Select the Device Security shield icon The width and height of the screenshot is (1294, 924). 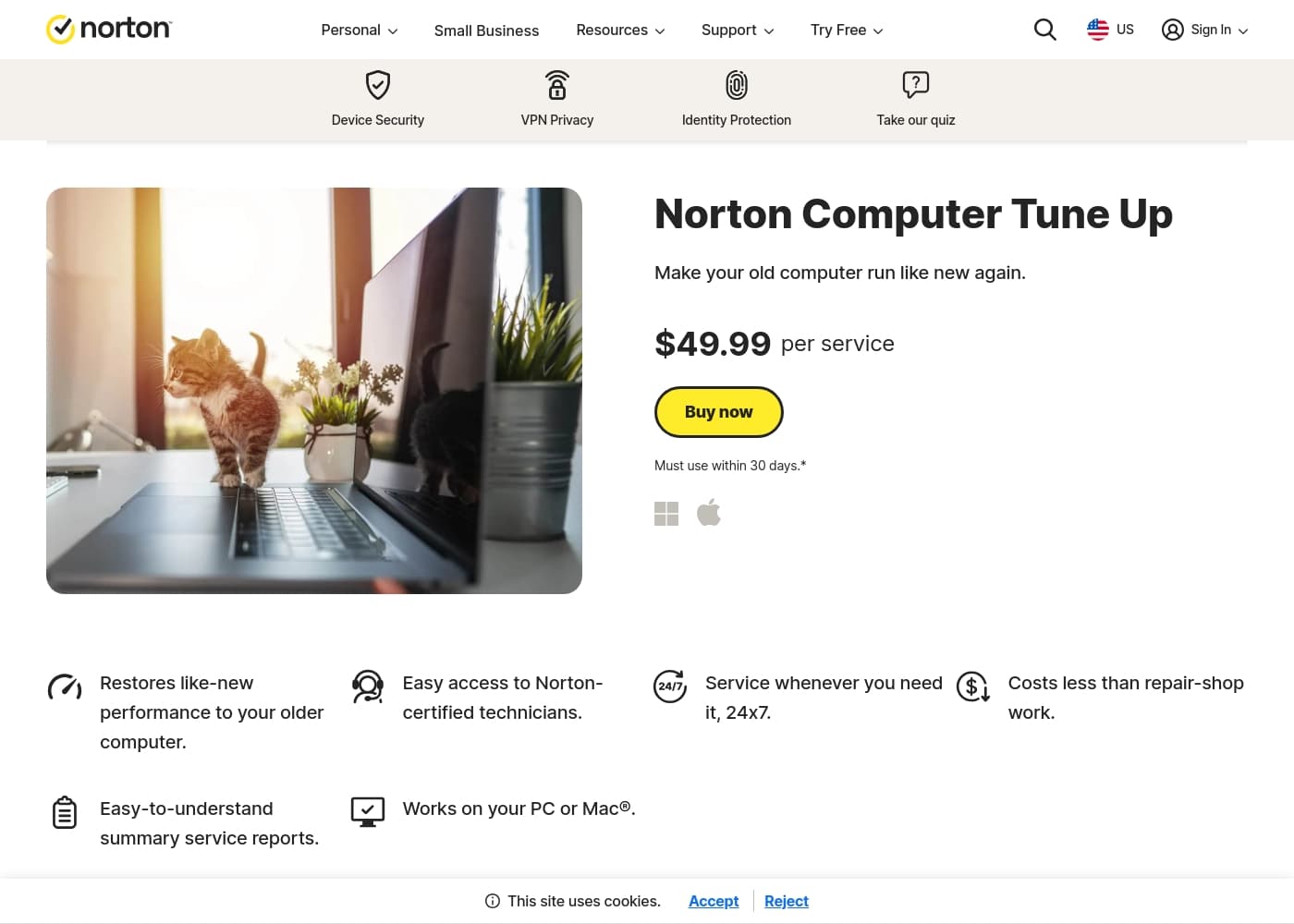tap(377, 85)
